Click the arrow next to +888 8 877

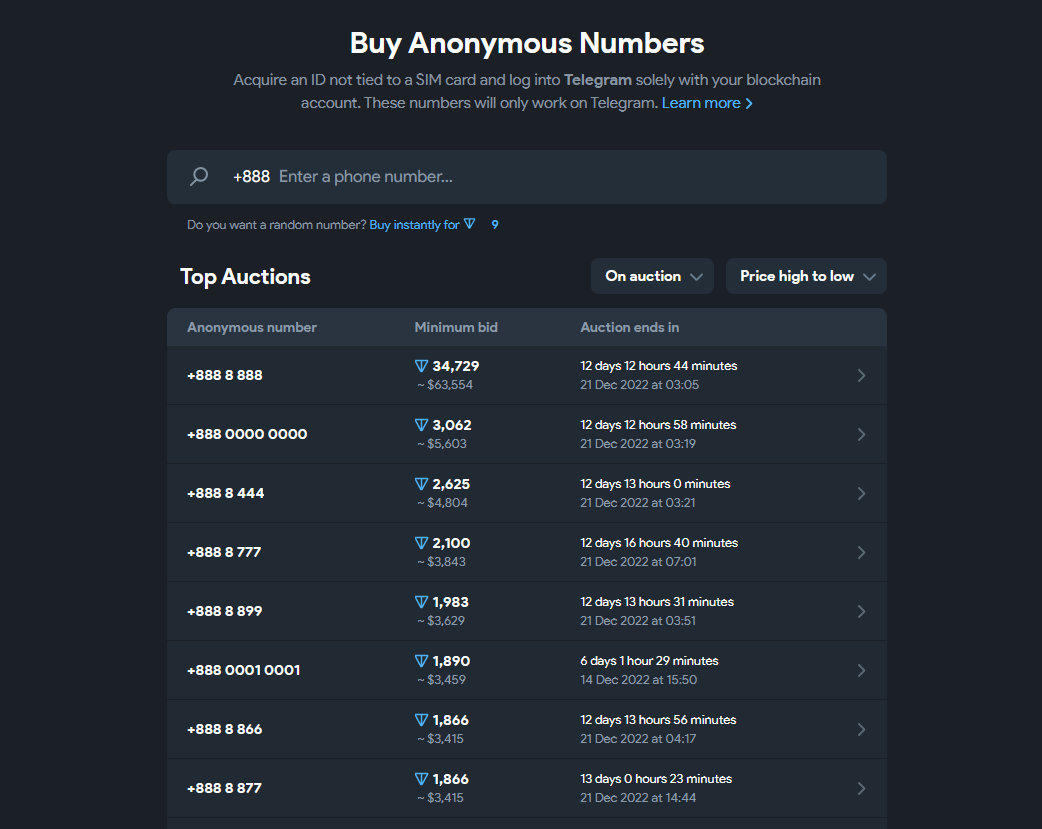pyautogui.click(x=861, y=789)
